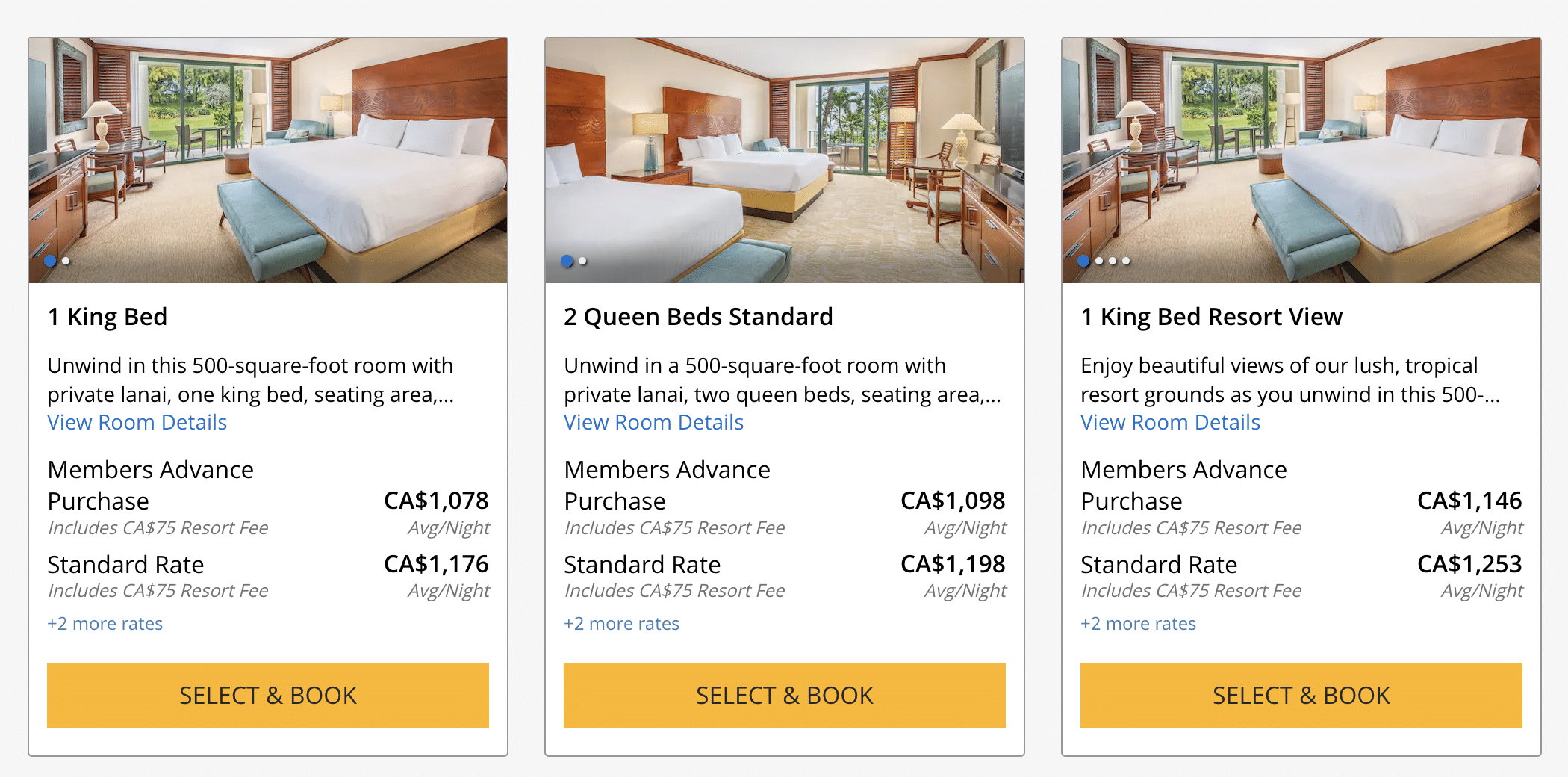The height and width of the screenshot is (777, 1568).
Task: Show second photo of 1 King Bed room
Action: click(66, 261)
